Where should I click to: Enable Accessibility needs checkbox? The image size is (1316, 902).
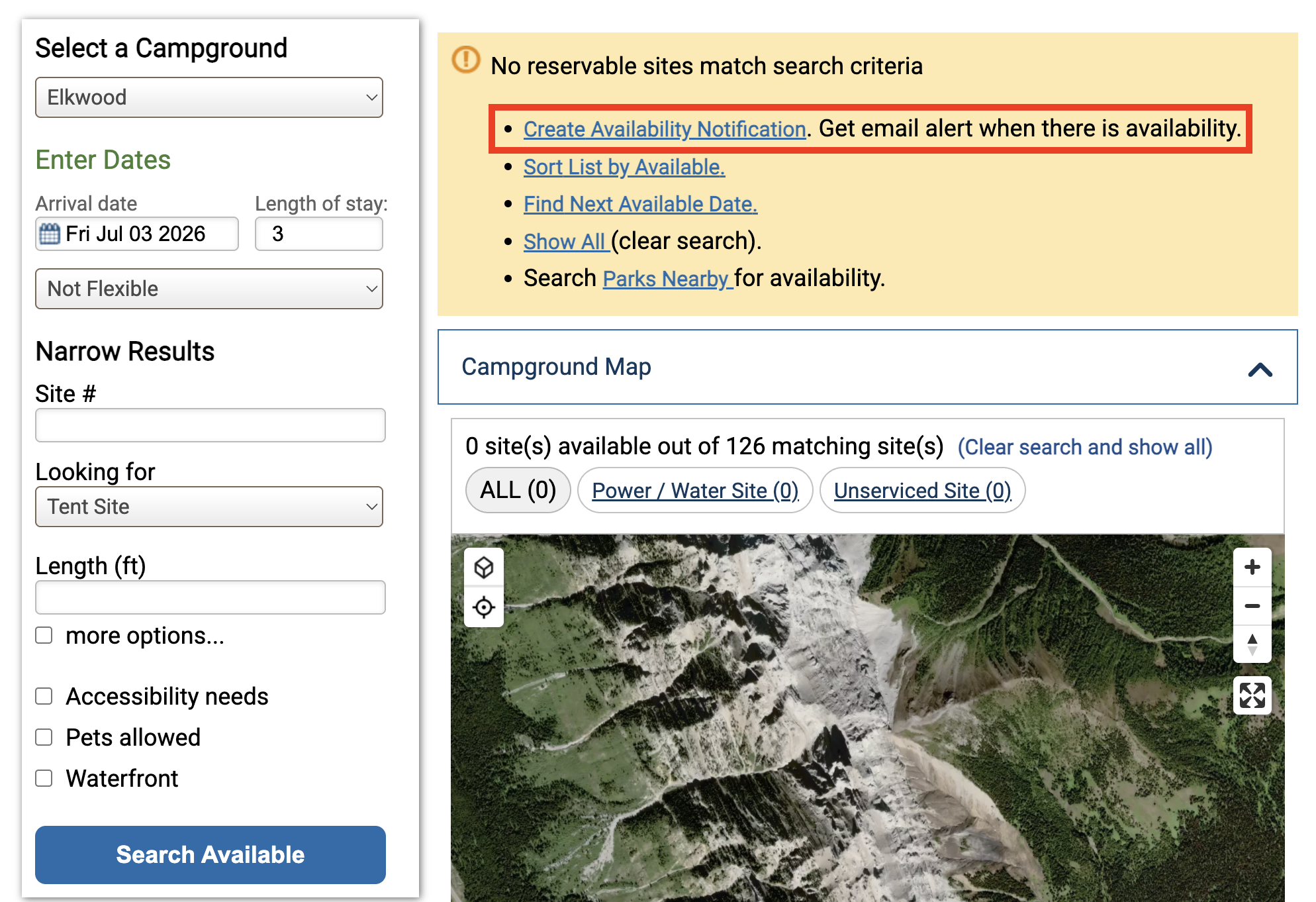click(44, 696)
